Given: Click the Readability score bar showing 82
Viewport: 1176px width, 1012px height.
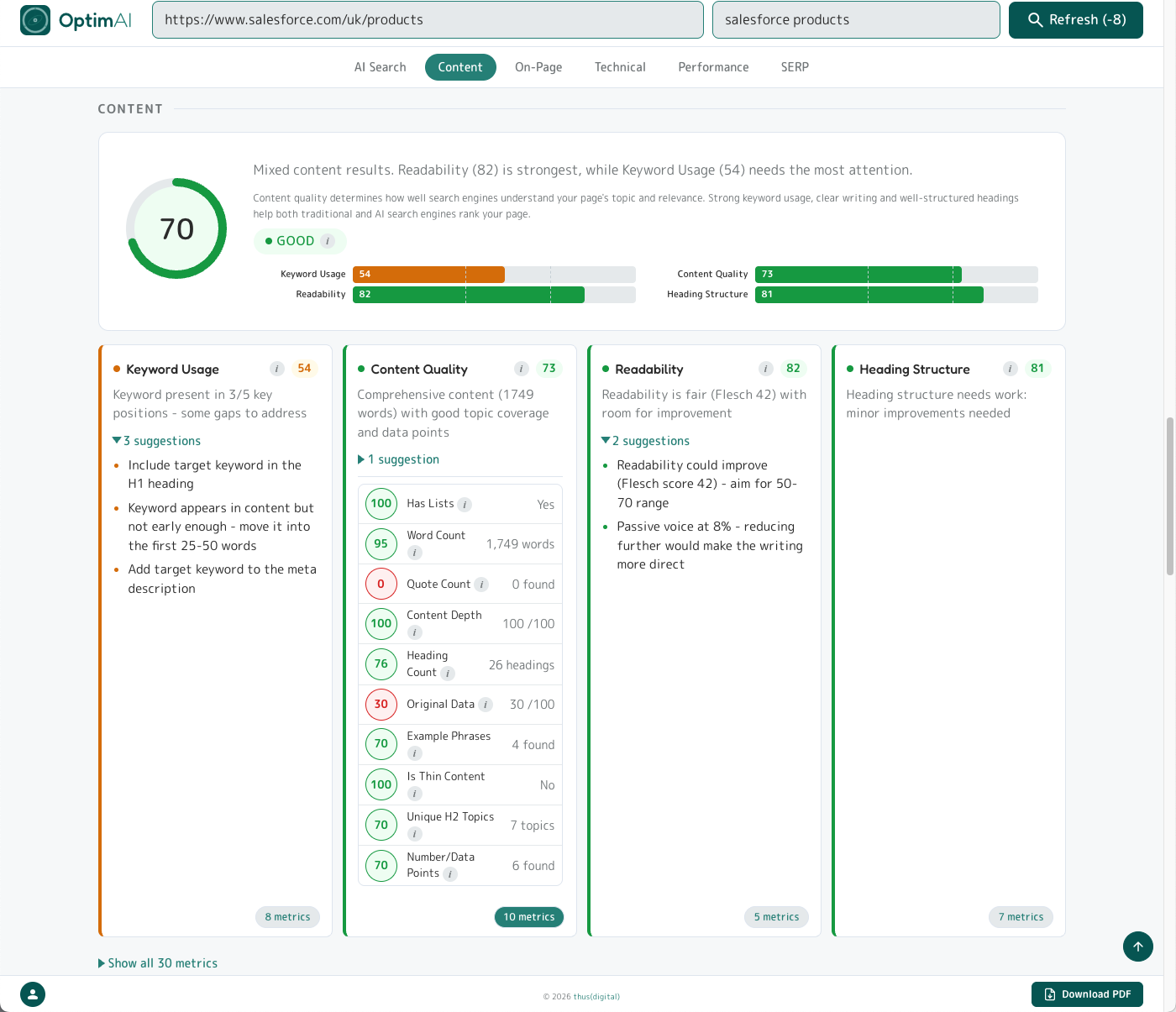Looking at the screenshot, I should (494, 295).
